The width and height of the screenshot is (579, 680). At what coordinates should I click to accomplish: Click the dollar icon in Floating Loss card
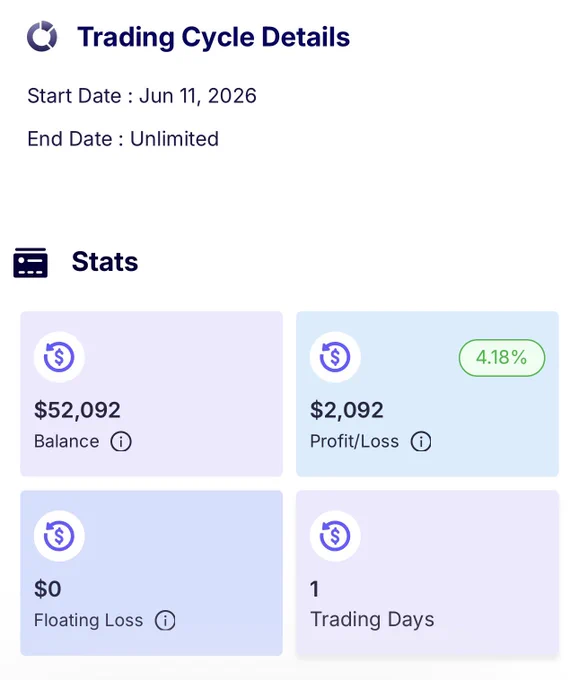click(x=59, y=536)
